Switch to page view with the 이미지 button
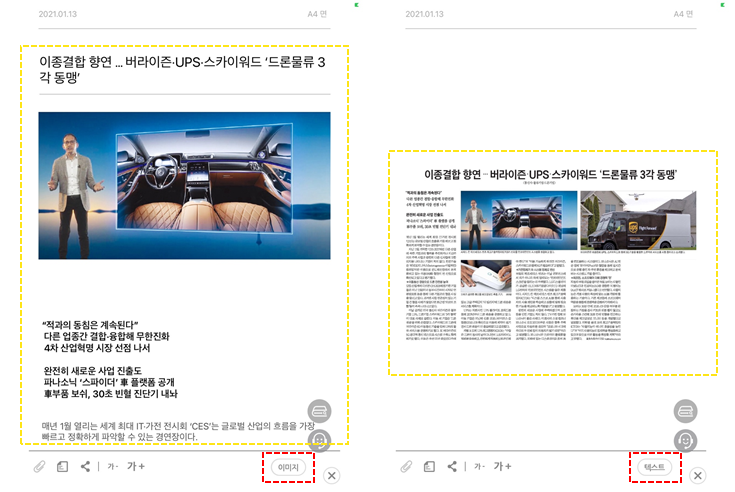The image size is (735, 492). (x=288, y=467)
